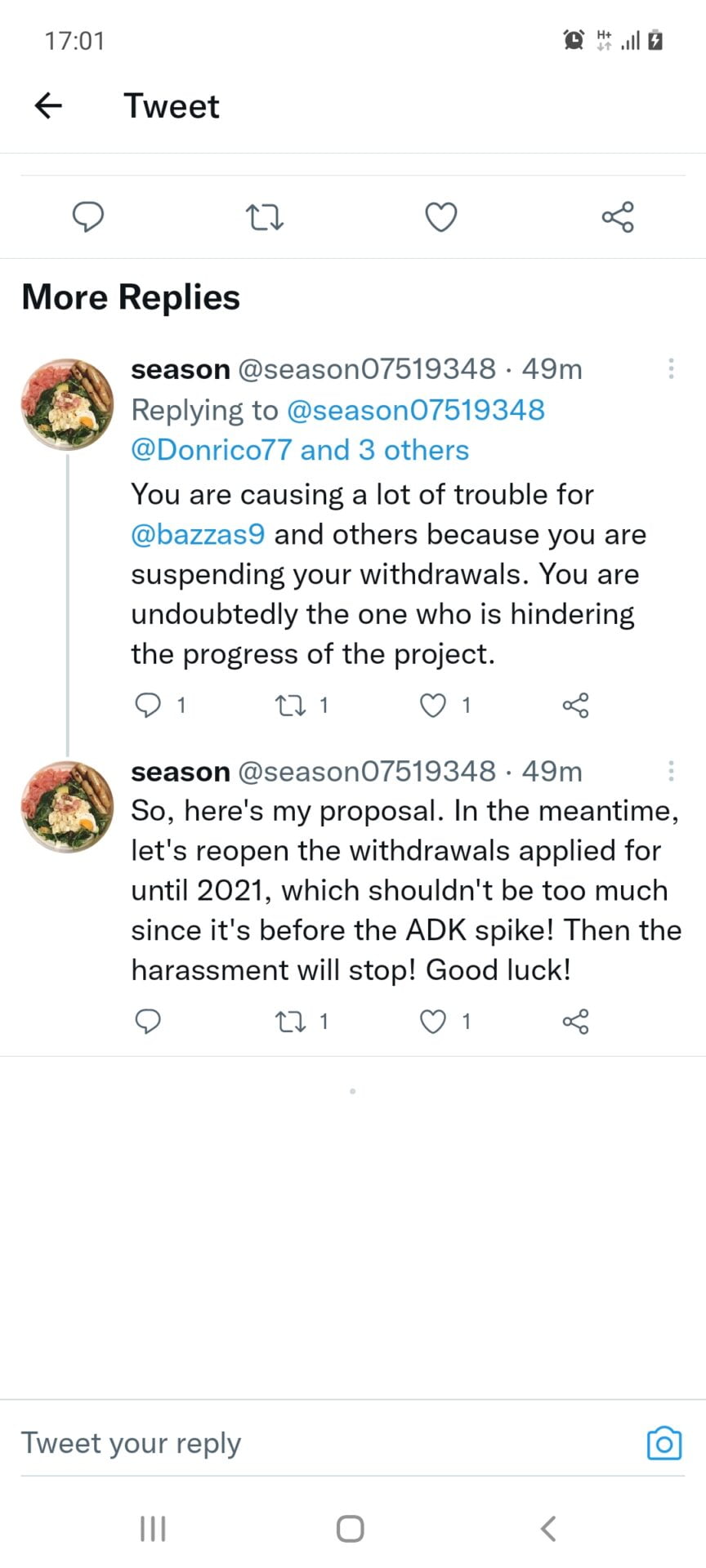Tap the back arrow beside Tweet

coord(49,105)
